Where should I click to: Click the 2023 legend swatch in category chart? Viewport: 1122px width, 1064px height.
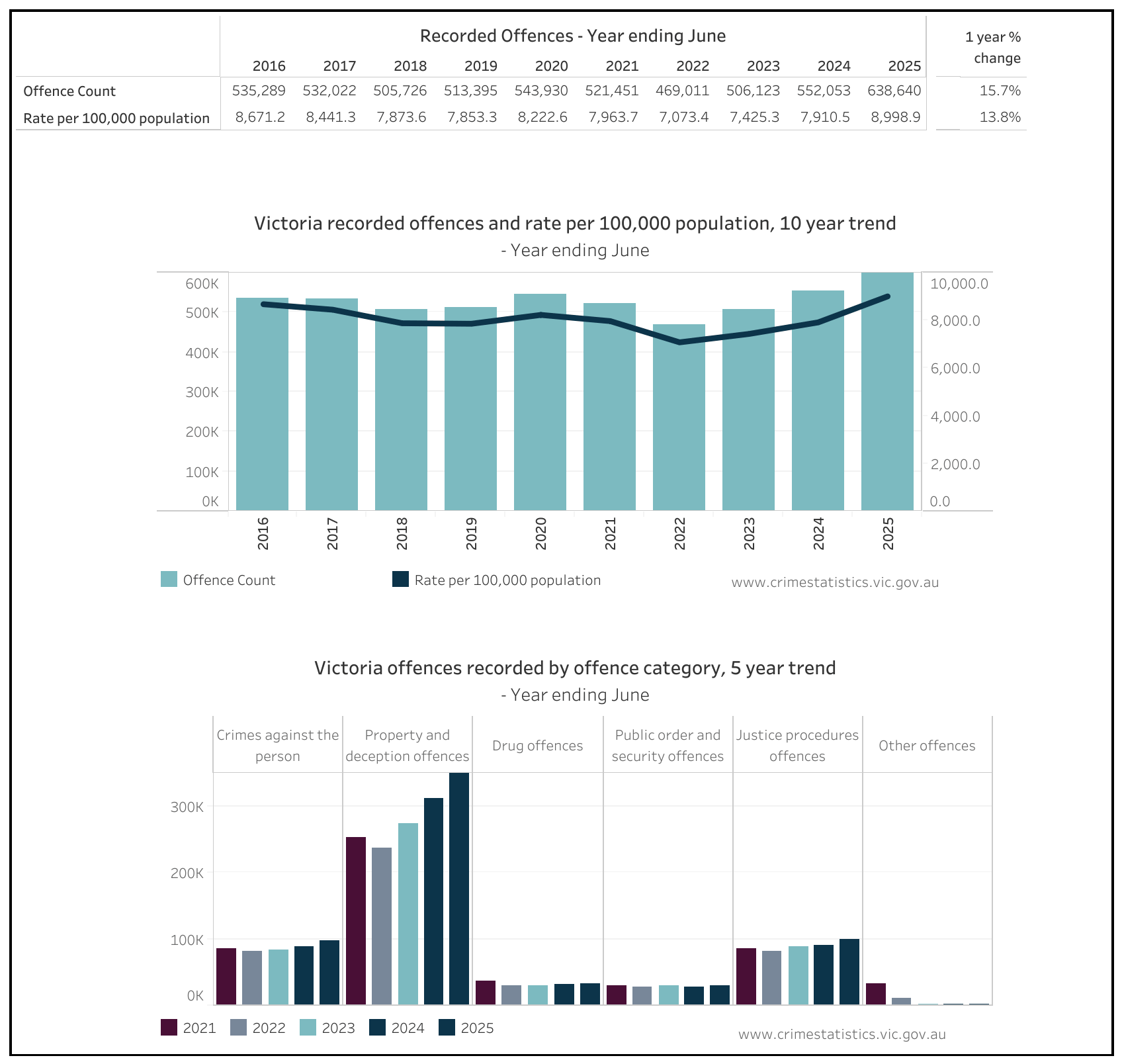tap(308, 1028)
